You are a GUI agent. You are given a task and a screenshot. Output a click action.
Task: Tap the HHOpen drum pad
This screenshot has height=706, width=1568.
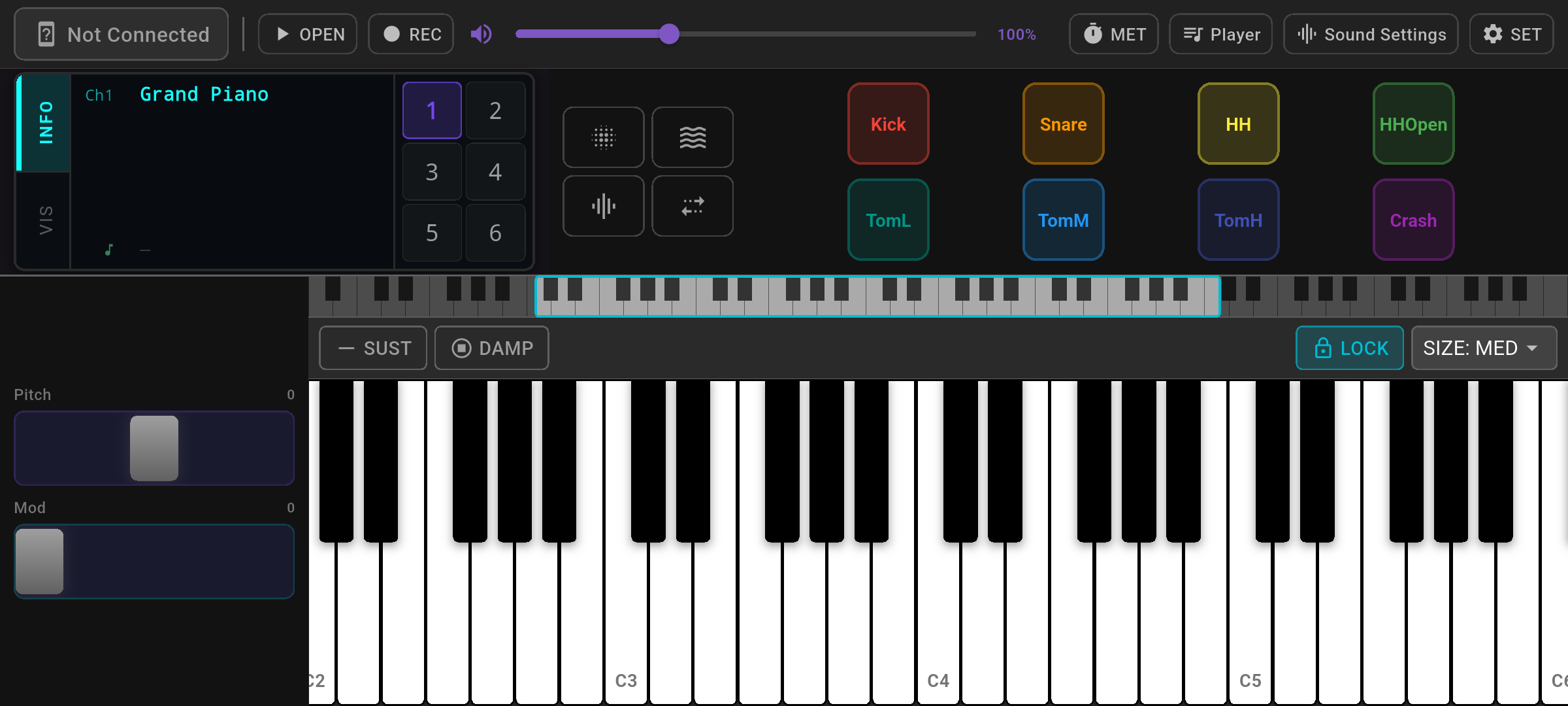[x=1413, y=124]
